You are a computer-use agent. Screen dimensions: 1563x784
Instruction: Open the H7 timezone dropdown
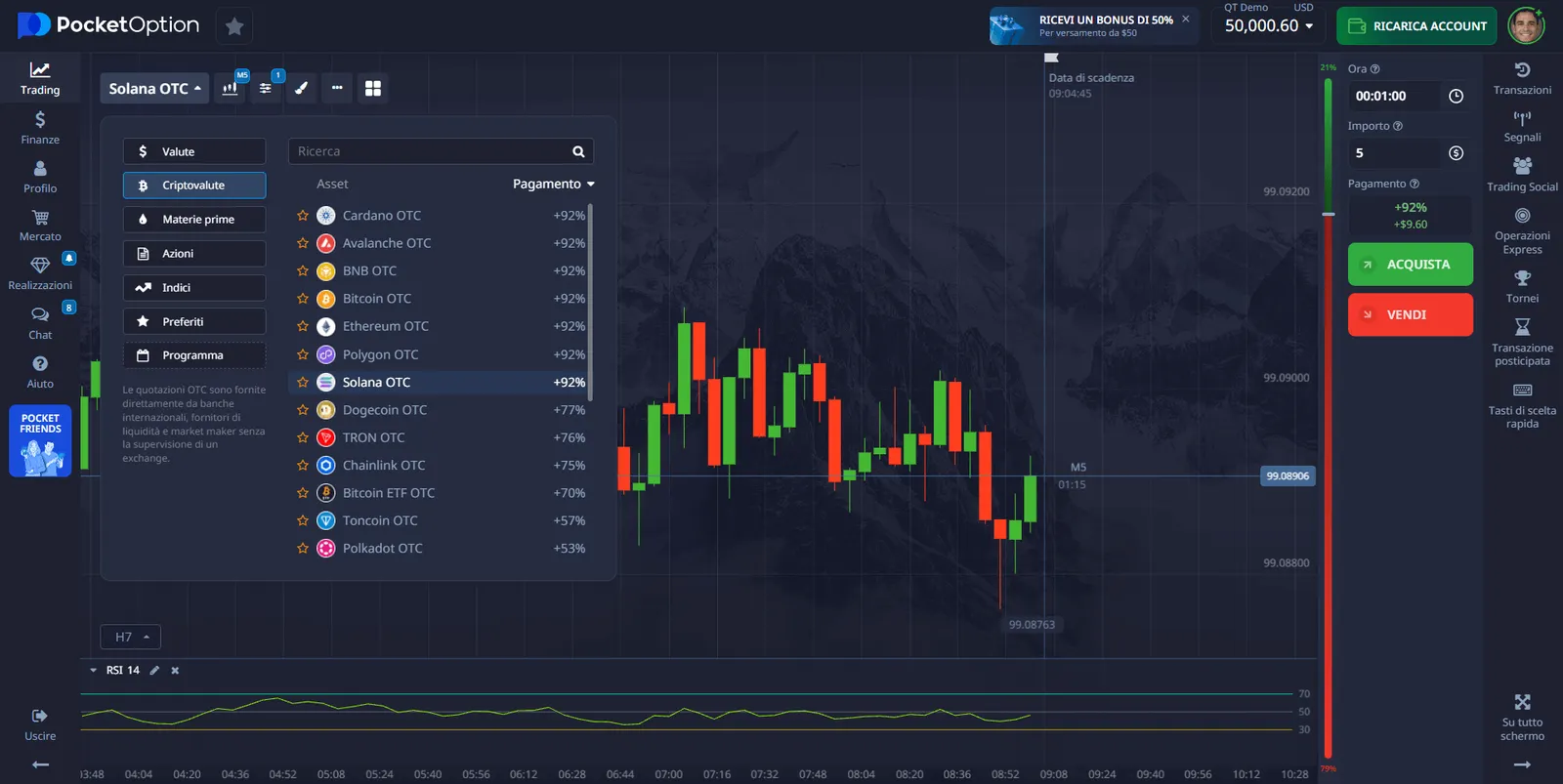click(131, 638)
